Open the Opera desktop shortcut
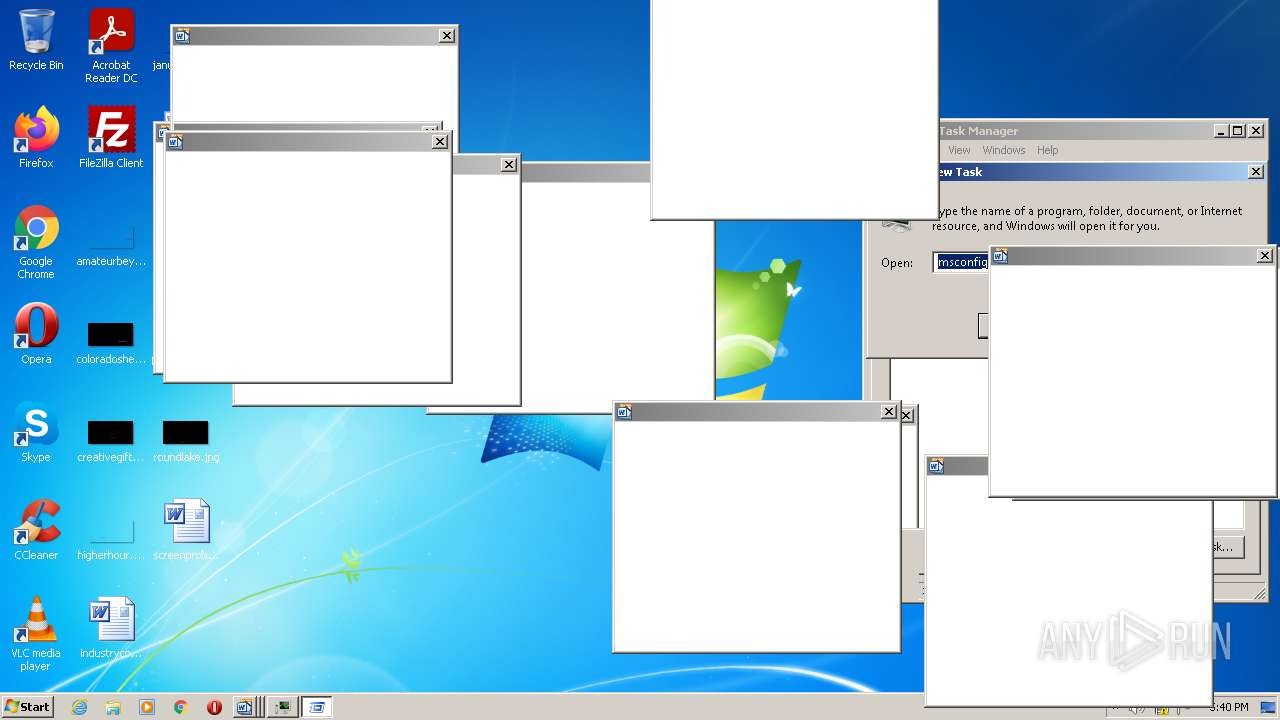The width and height of the screenshot is (1280, 720). [36, 334]
